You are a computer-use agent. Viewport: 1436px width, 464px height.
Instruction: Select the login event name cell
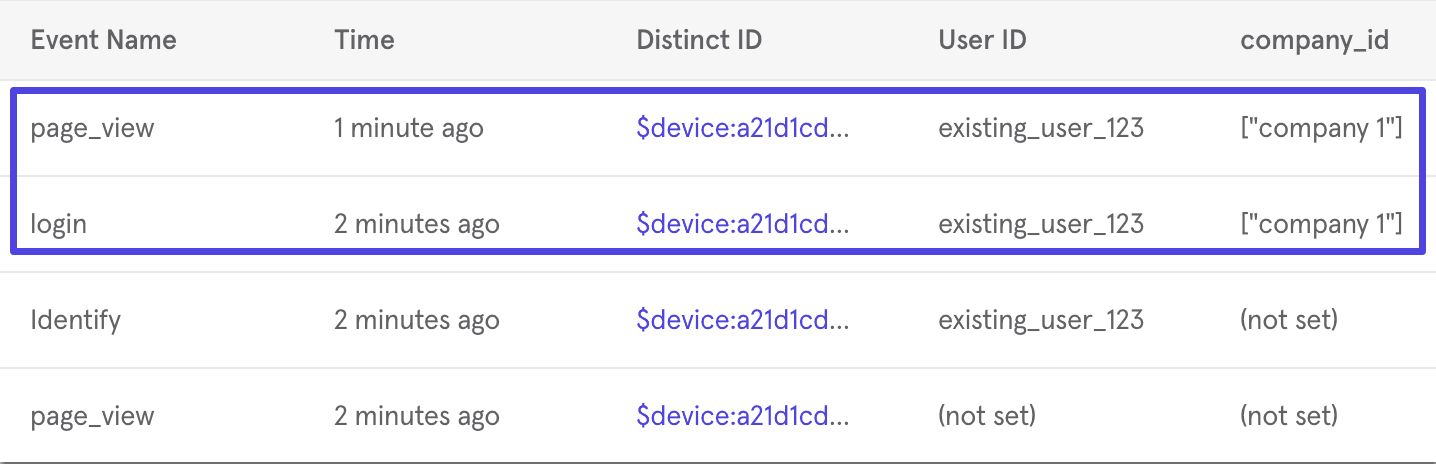click(58, 224)
